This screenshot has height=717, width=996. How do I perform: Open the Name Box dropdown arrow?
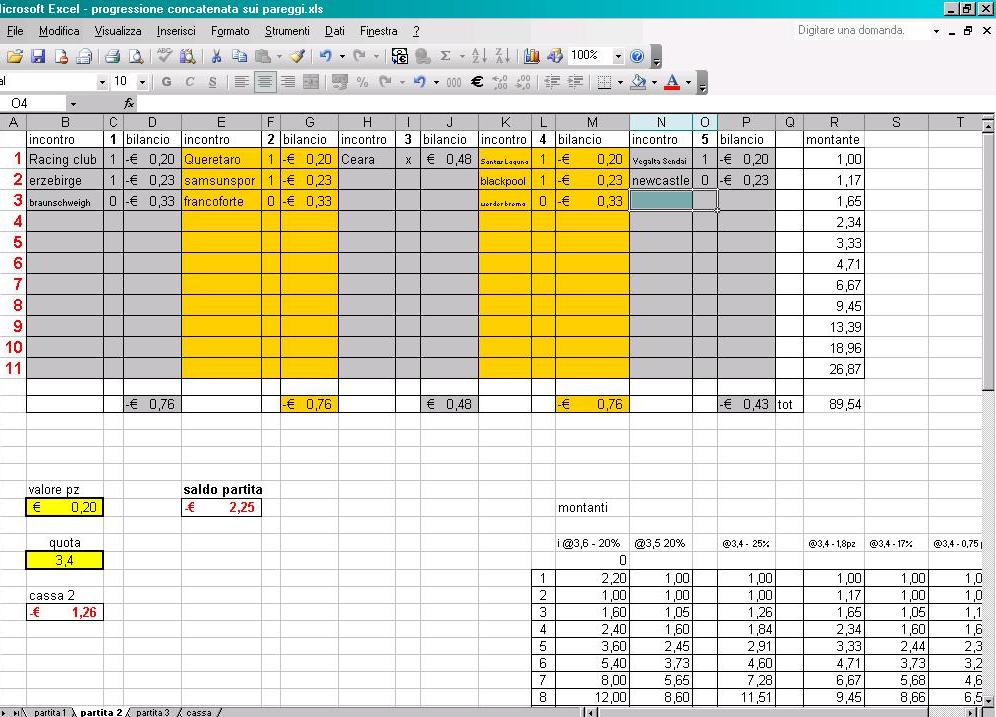tap(73, 104)
